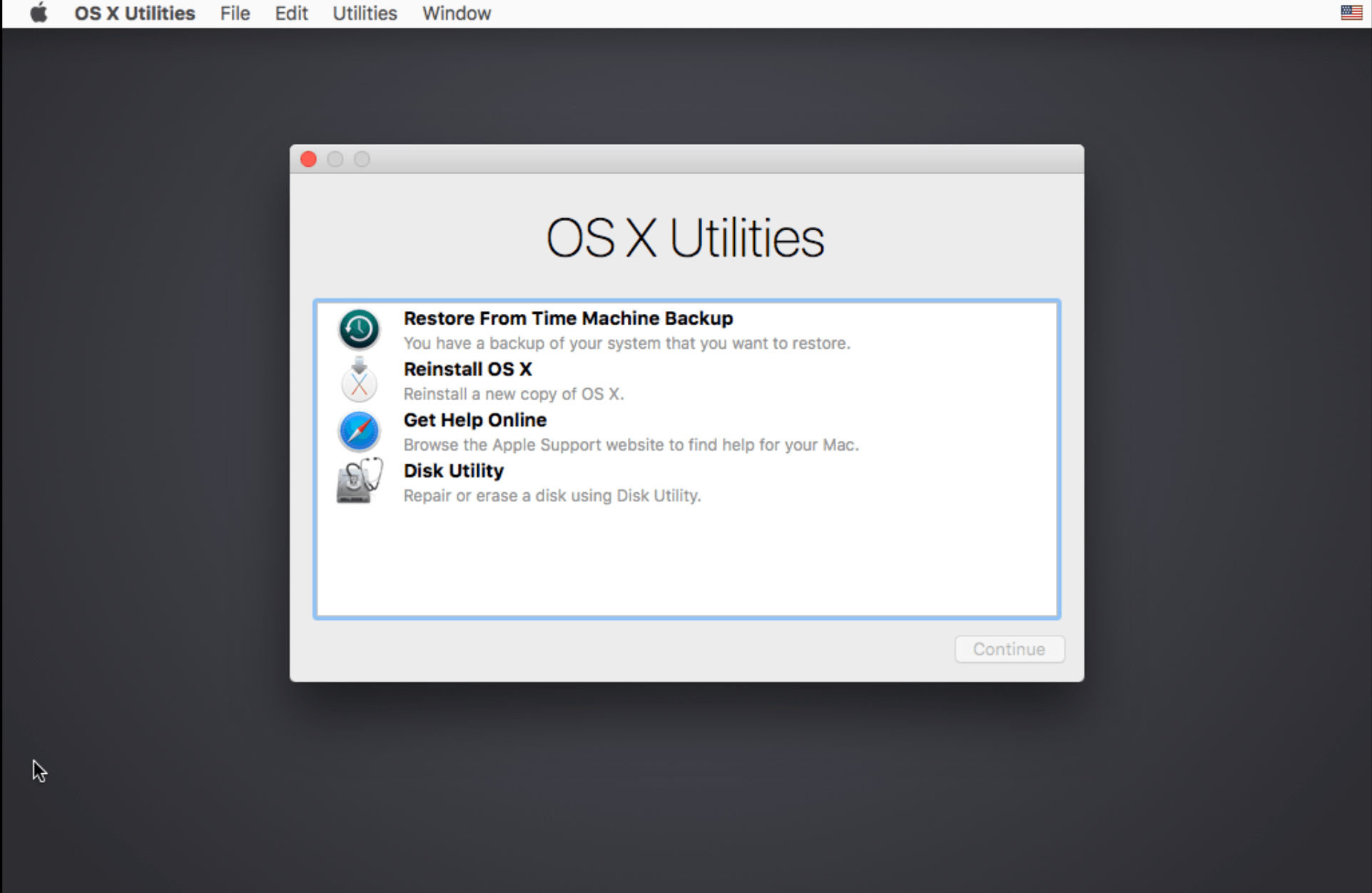The width and height of the screenshot is (1372, 893).
Task: Click 'Reinstall a new copy of OS X.' text
Action: point(514,394)
